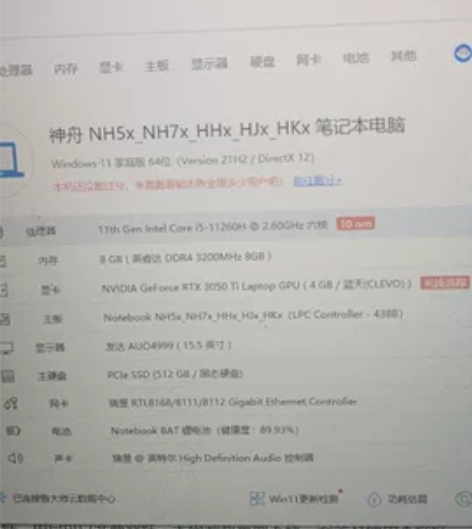
Task: Click the speaker icon beside 声卡
Action: pos(16,458)
